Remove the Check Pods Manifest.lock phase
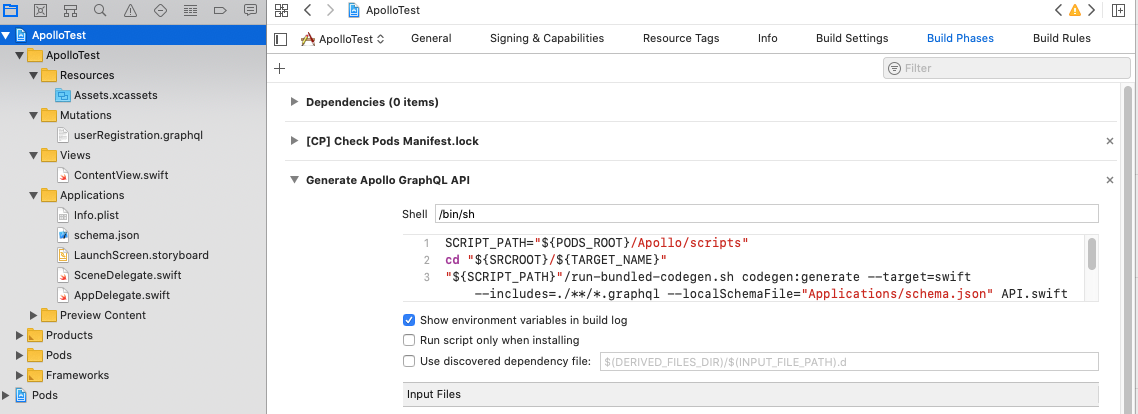This screenshot has width=1138, height=414. point(1110,141)
